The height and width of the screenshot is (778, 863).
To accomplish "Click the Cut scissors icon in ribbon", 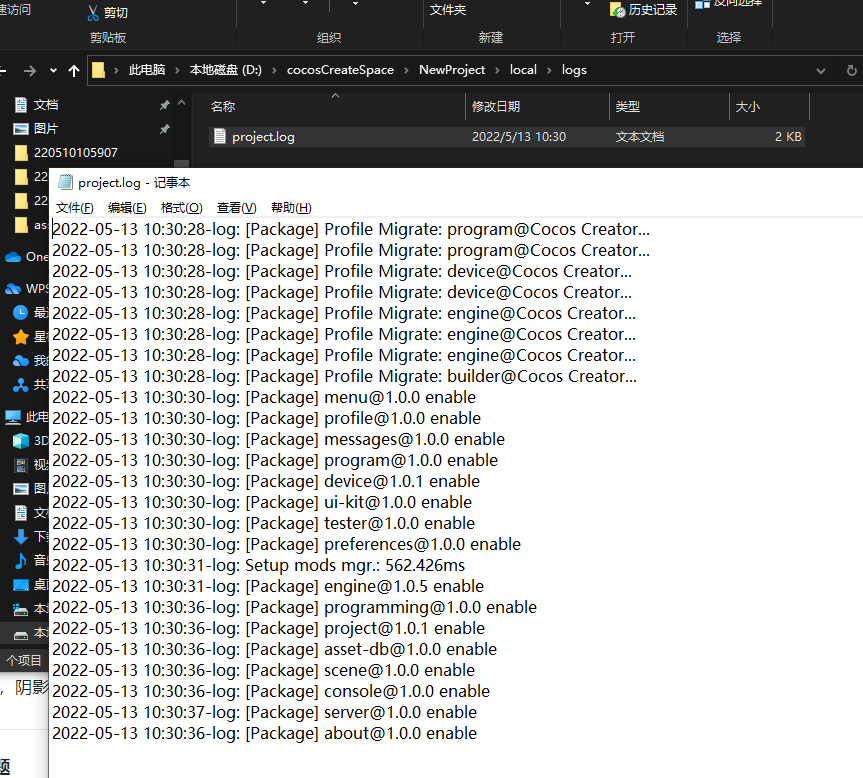I will (93, 13).
